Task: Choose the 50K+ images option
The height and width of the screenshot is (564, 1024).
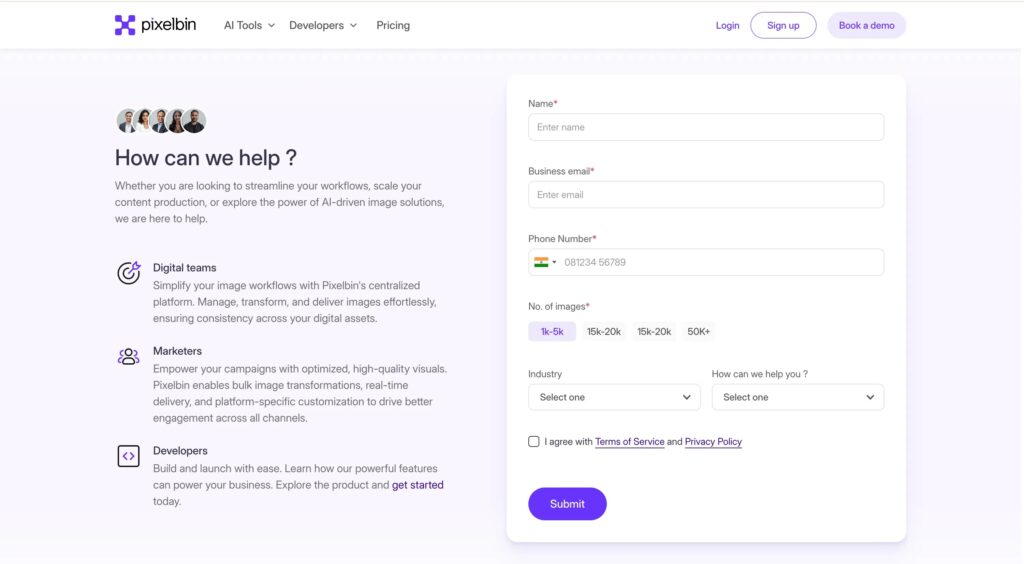Action: (x=699, y=331)
